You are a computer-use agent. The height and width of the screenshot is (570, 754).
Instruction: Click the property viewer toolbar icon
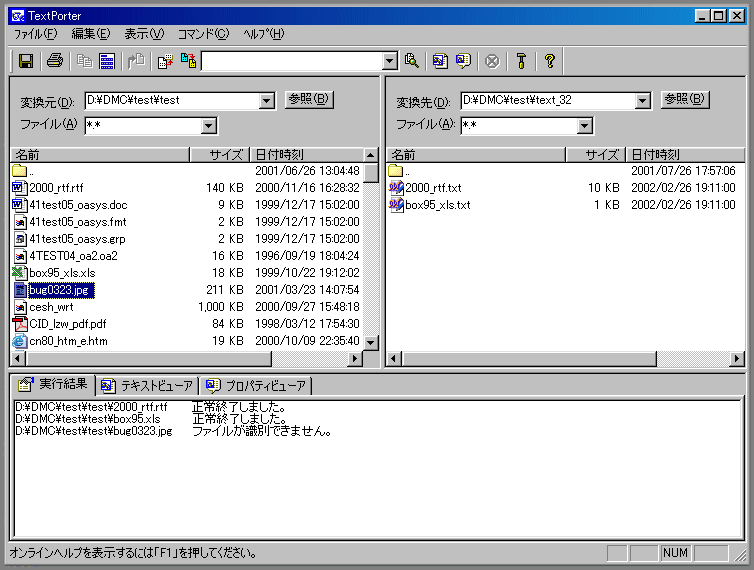click(463, 61)
